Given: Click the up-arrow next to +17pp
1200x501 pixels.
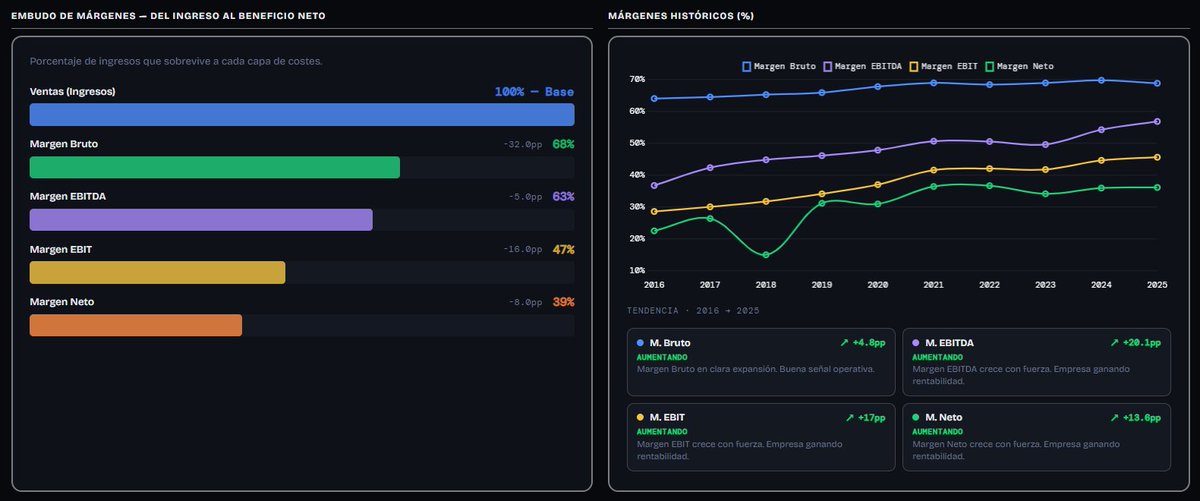Looking at the screenshot, I should click(849, 417).
